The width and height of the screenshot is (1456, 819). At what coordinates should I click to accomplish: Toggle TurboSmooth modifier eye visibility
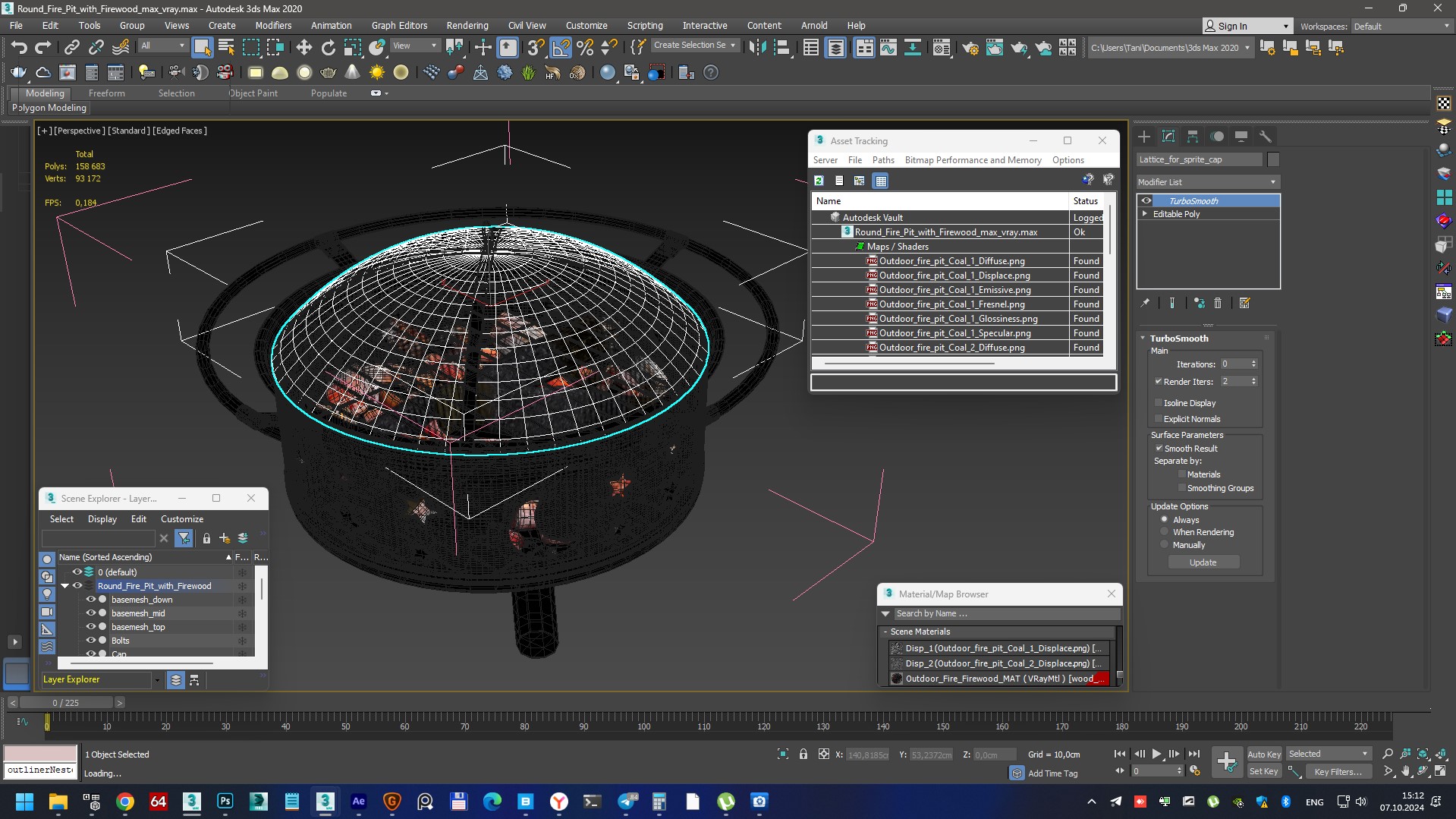pyautogui.click(x=1146, y=201)
